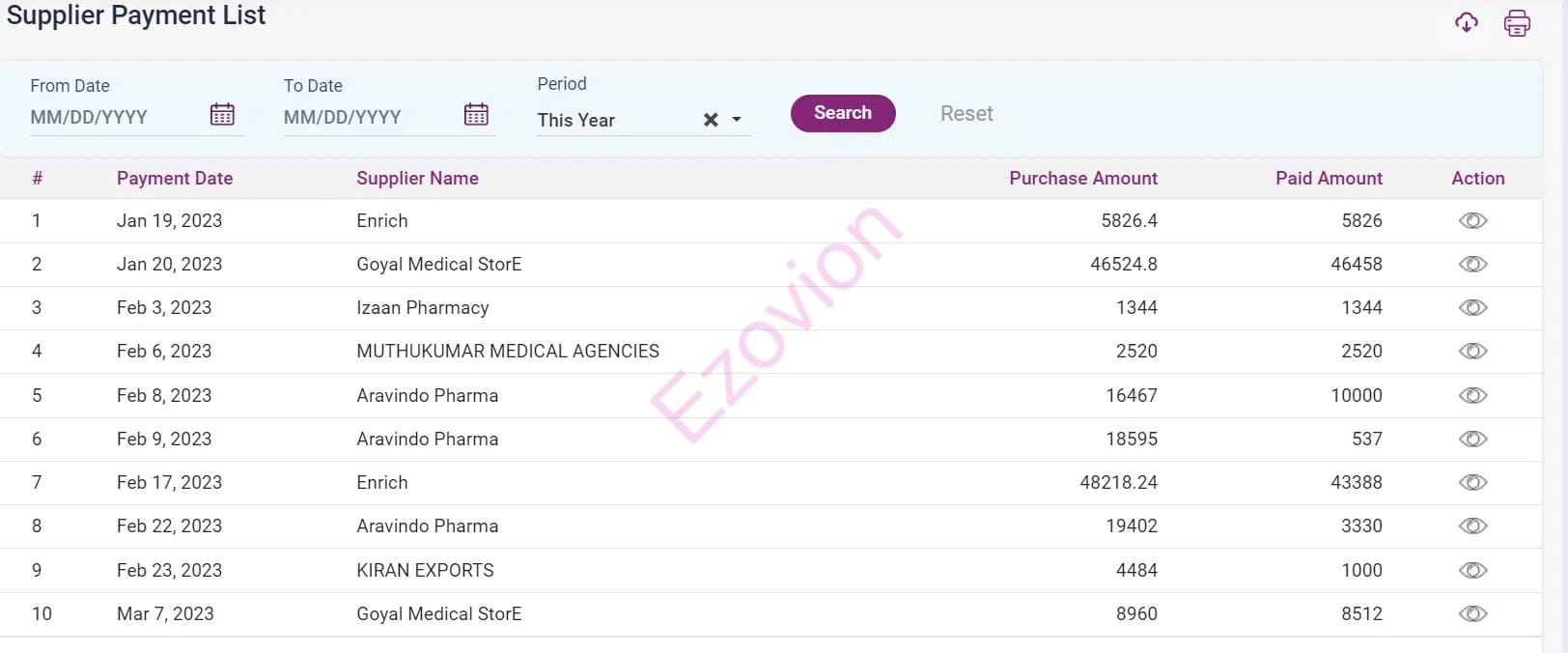1568x653 pixels.
Task: View MUTHUKUMAR MEDICAL AGENCIES payment details
Action: click(1472, 352)
